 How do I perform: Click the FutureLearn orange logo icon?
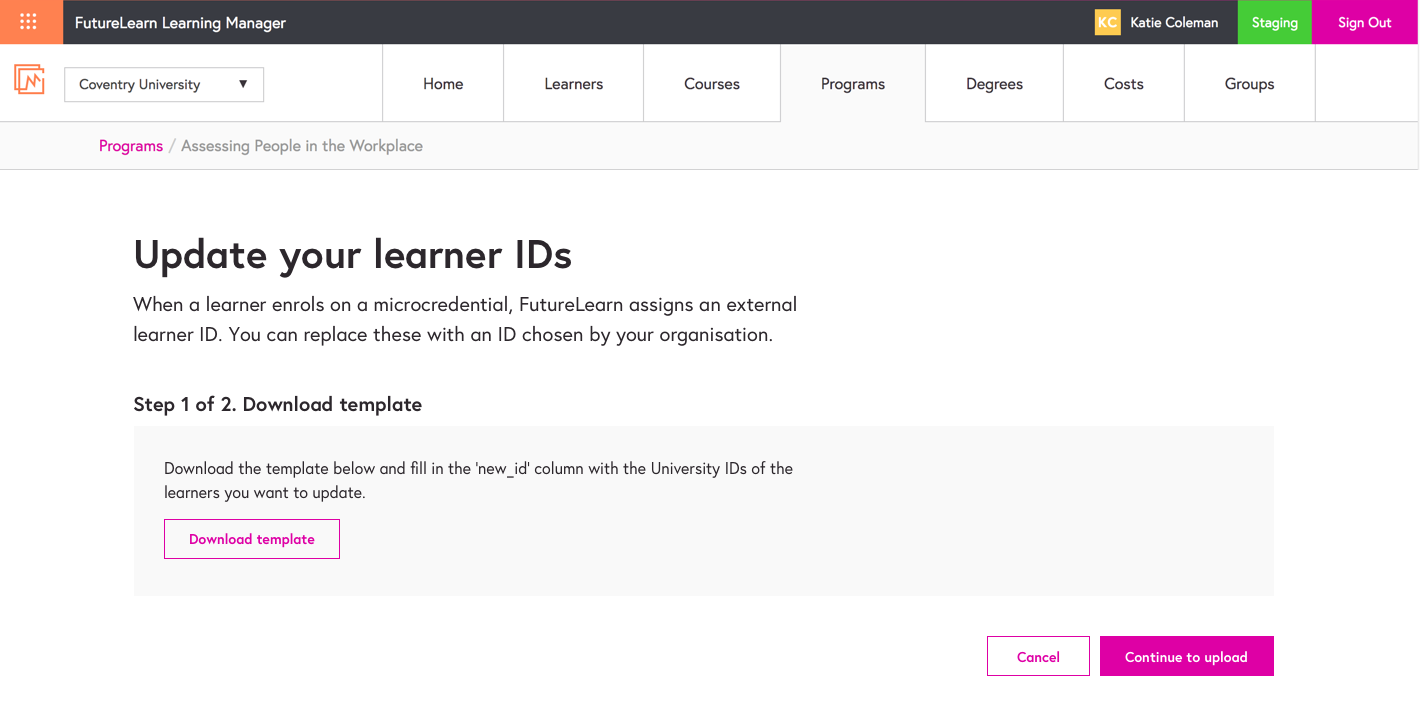point(29,80)
